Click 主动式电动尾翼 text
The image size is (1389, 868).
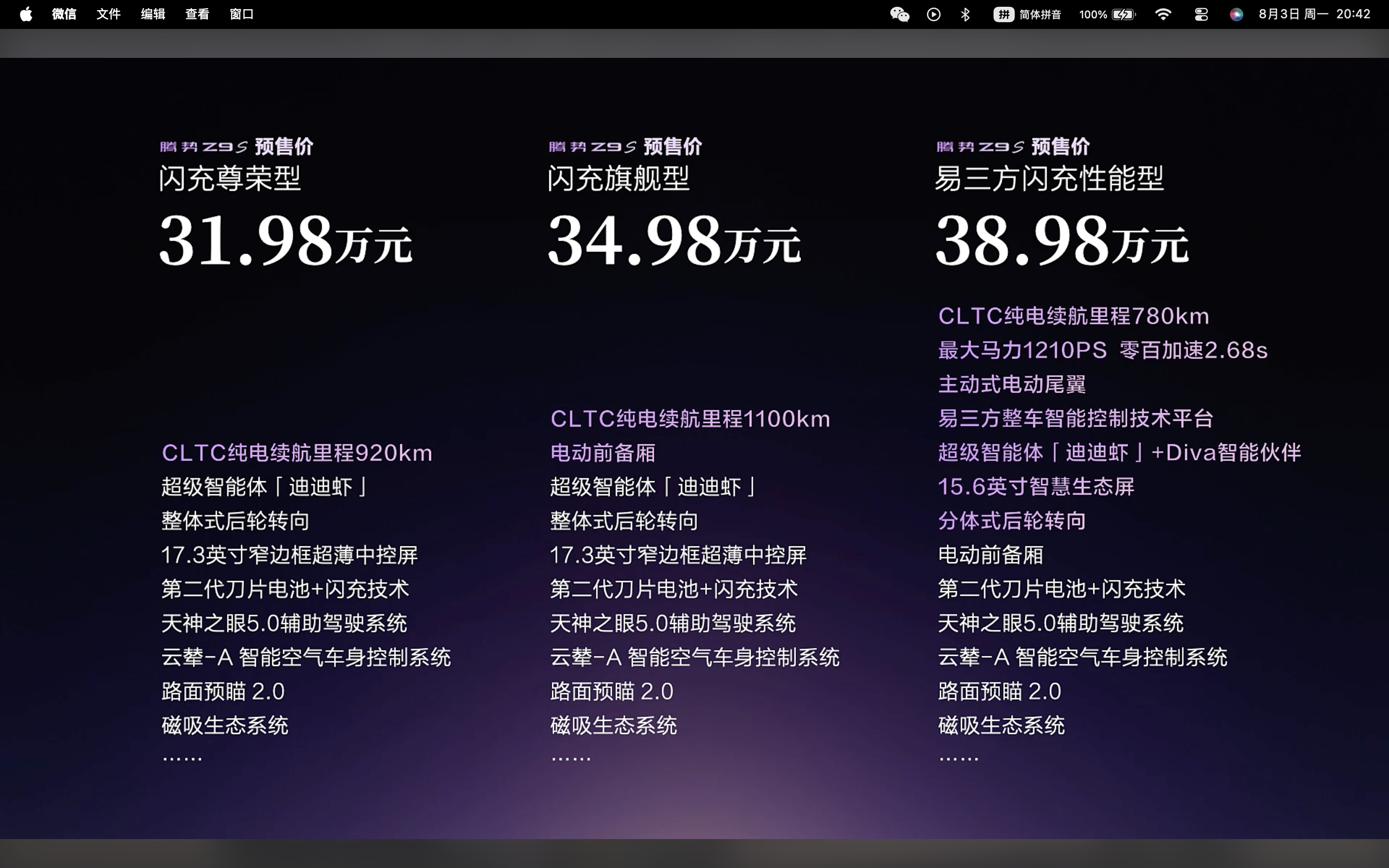[x=1012, y=385]
